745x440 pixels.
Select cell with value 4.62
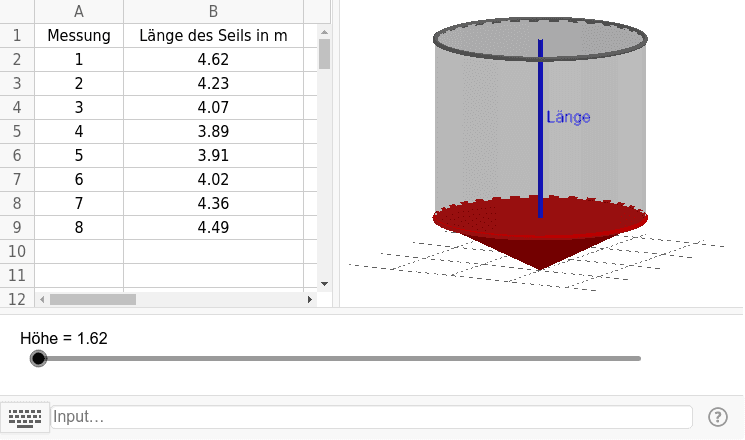213,59
